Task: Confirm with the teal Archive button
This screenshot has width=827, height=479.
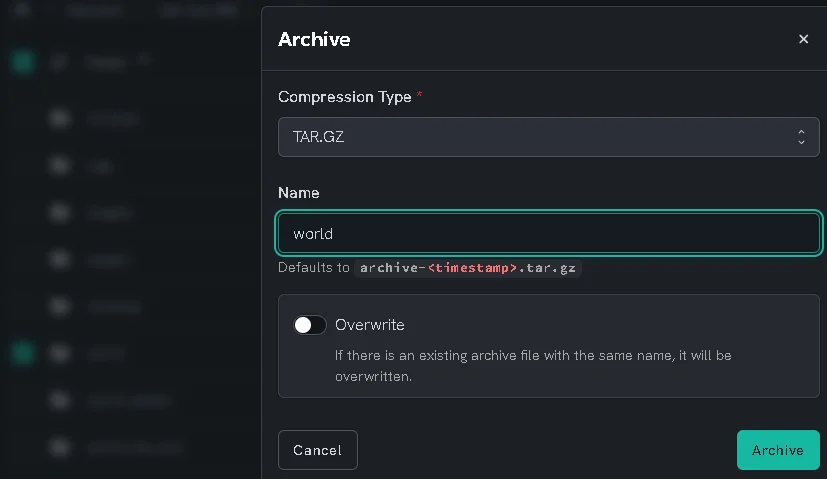Action: [778, 450]
